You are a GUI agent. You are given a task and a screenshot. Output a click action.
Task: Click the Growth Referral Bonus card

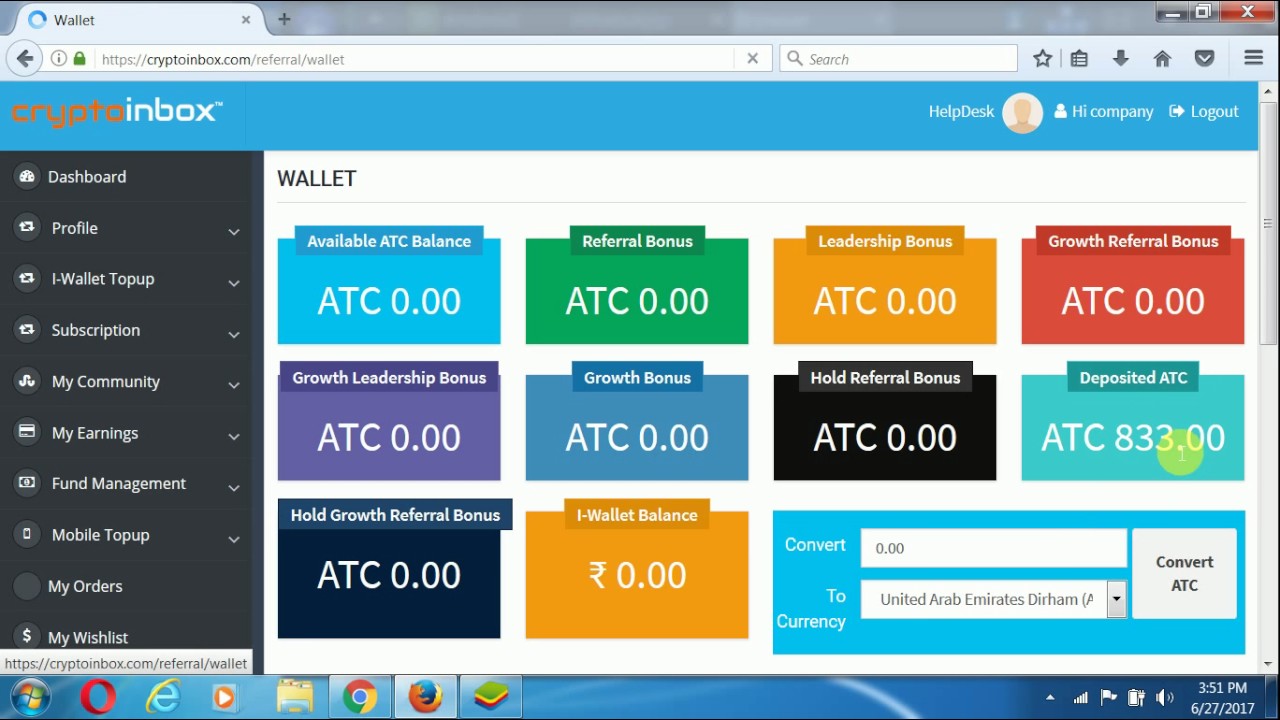tap(1133, 286)
